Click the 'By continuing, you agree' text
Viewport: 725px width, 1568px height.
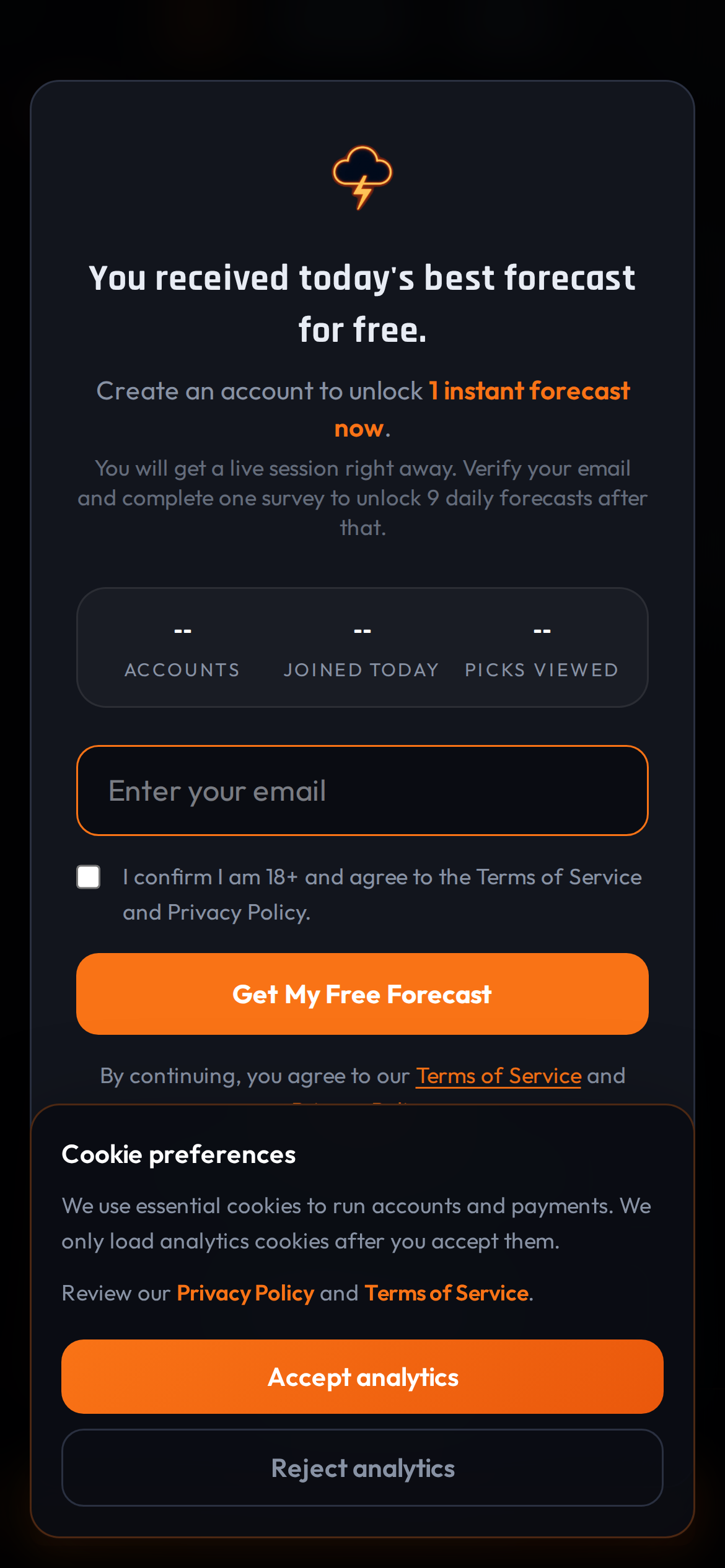pyautogui.click(x=255, y=1076)
